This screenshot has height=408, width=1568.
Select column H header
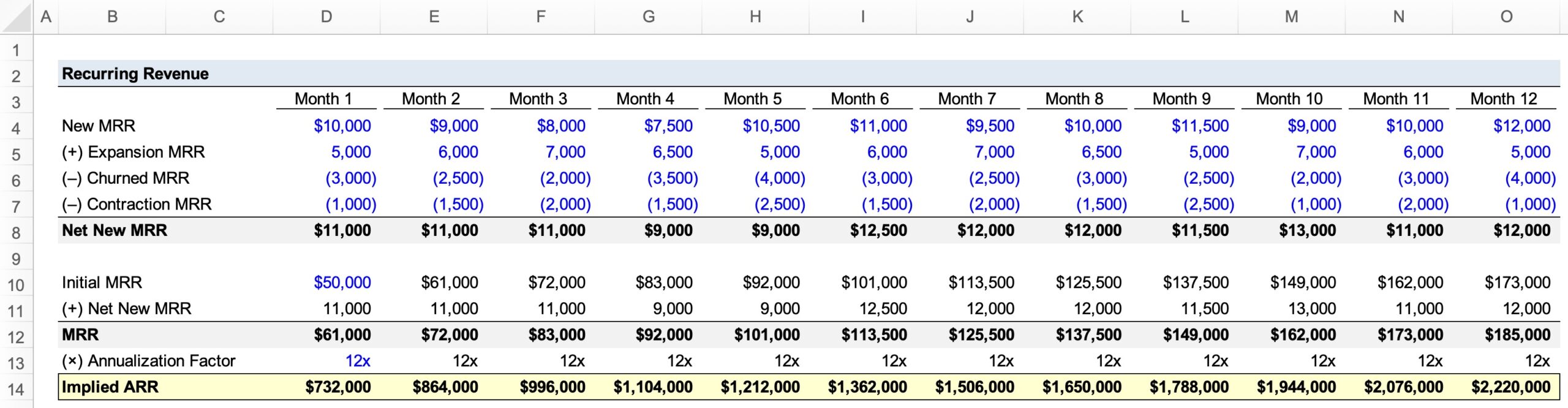[755, 17]
